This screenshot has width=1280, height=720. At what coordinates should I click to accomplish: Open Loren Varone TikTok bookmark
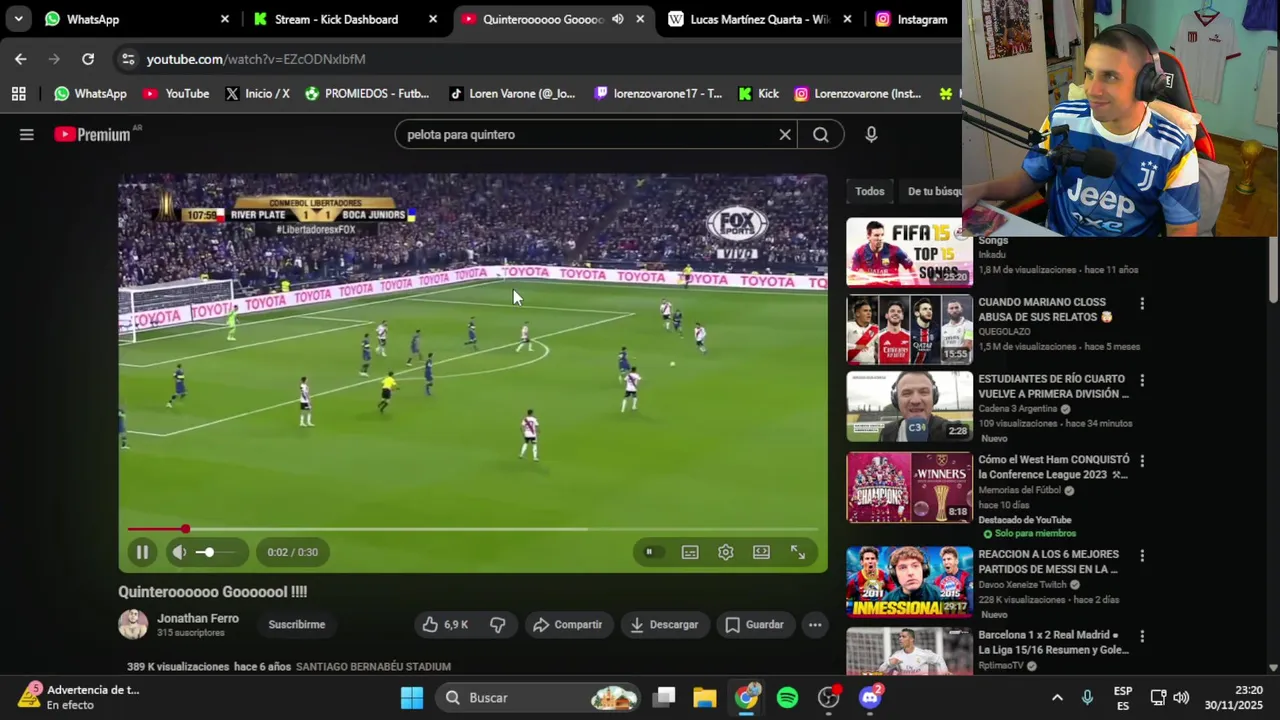[x=512, y=93]
